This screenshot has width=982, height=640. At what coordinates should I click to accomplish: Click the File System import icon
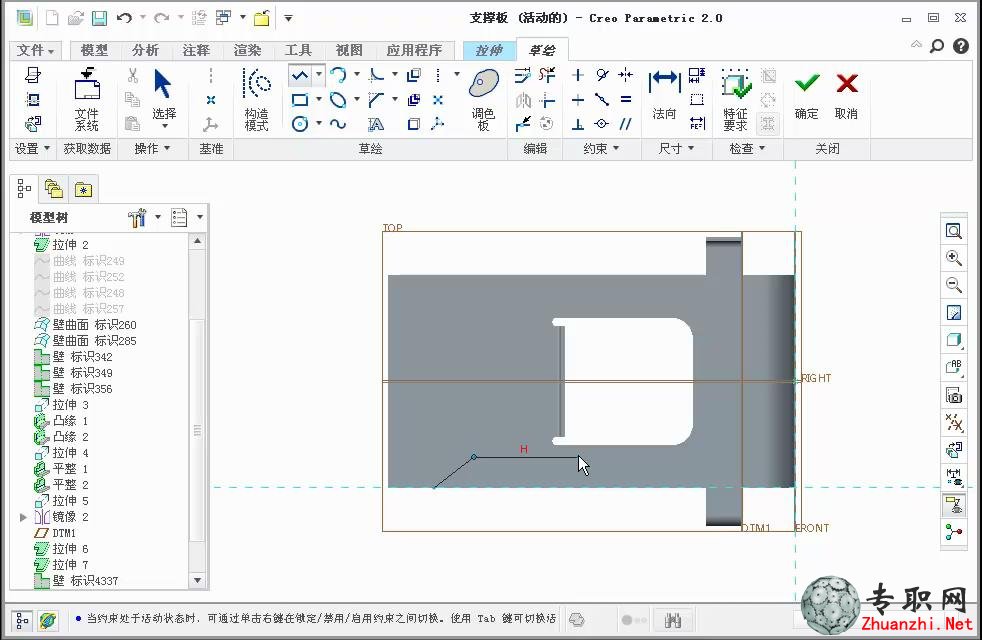point(87,100)
